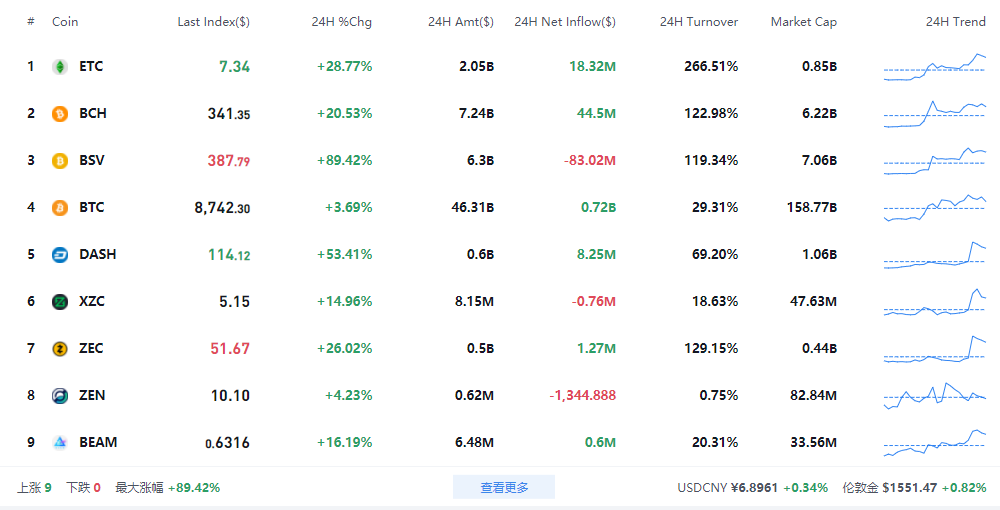Viewport: 1000px width, 510px height.
Task: Select the ZEC coin name
Action: pyautogui.click(x=91, y=349)
